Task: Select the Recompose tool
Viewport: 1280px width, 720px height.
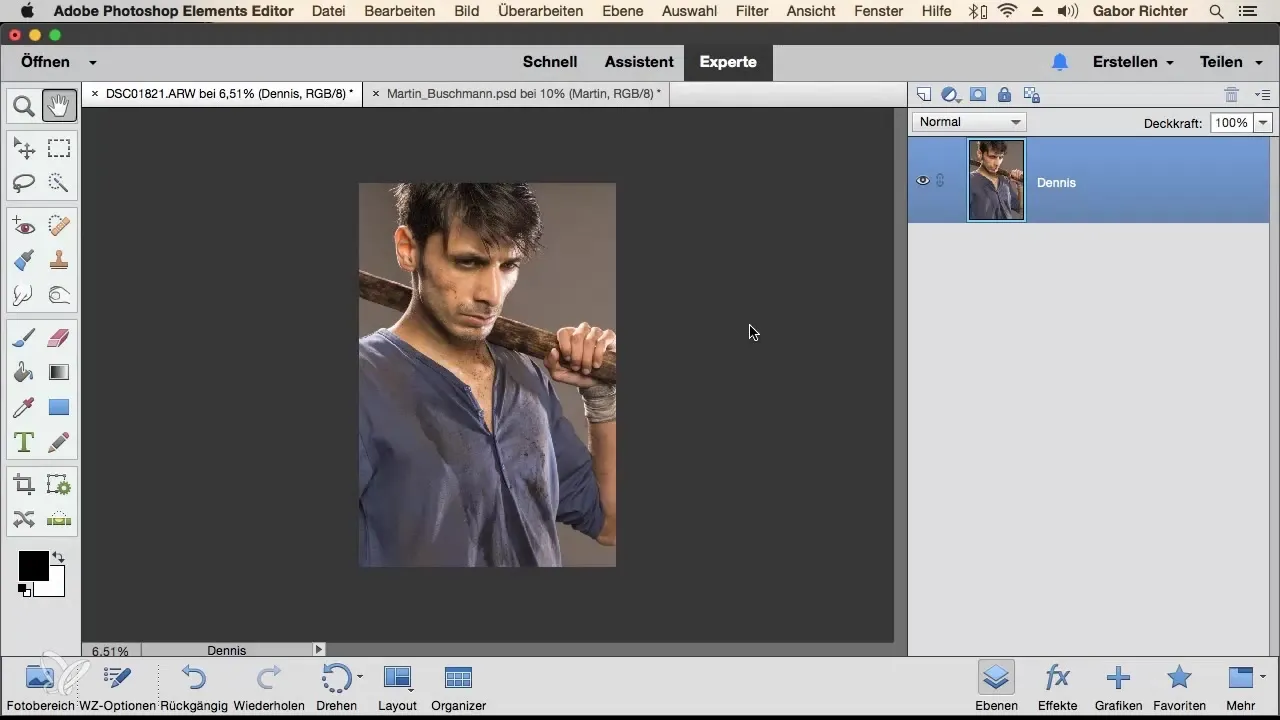Action: coord(59,486)
